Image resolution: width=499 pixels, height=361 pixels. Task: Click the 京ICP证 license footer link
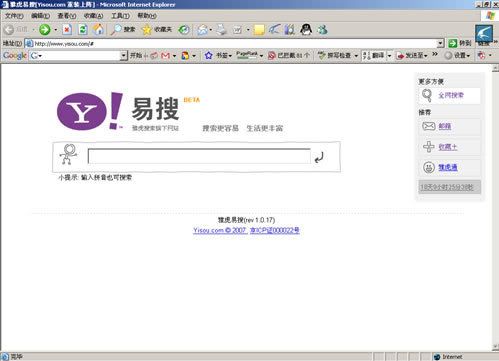(x=275, y=230)
